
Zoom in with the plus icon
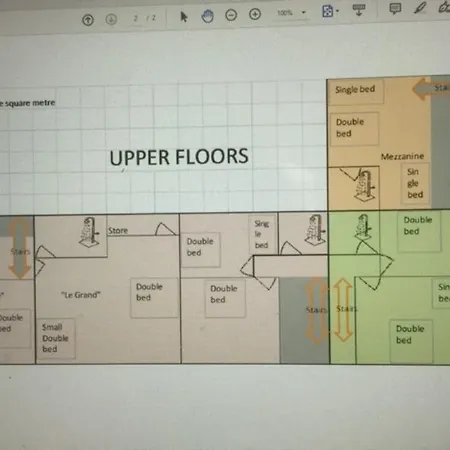[255, 14]
